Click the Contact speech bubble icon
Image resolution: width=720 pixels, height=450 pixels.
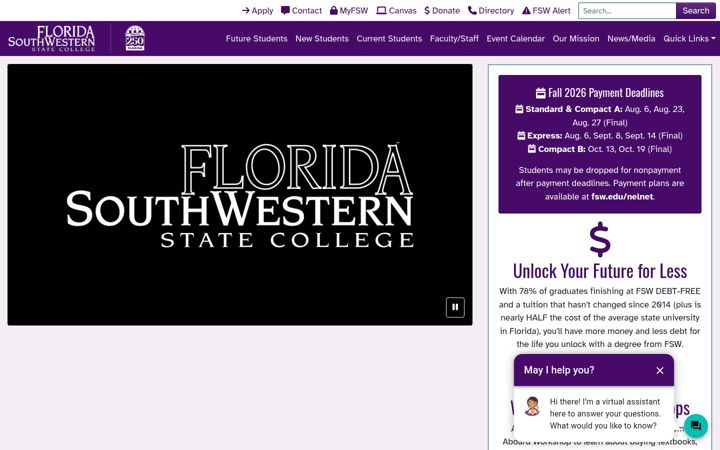coord(285,11)
